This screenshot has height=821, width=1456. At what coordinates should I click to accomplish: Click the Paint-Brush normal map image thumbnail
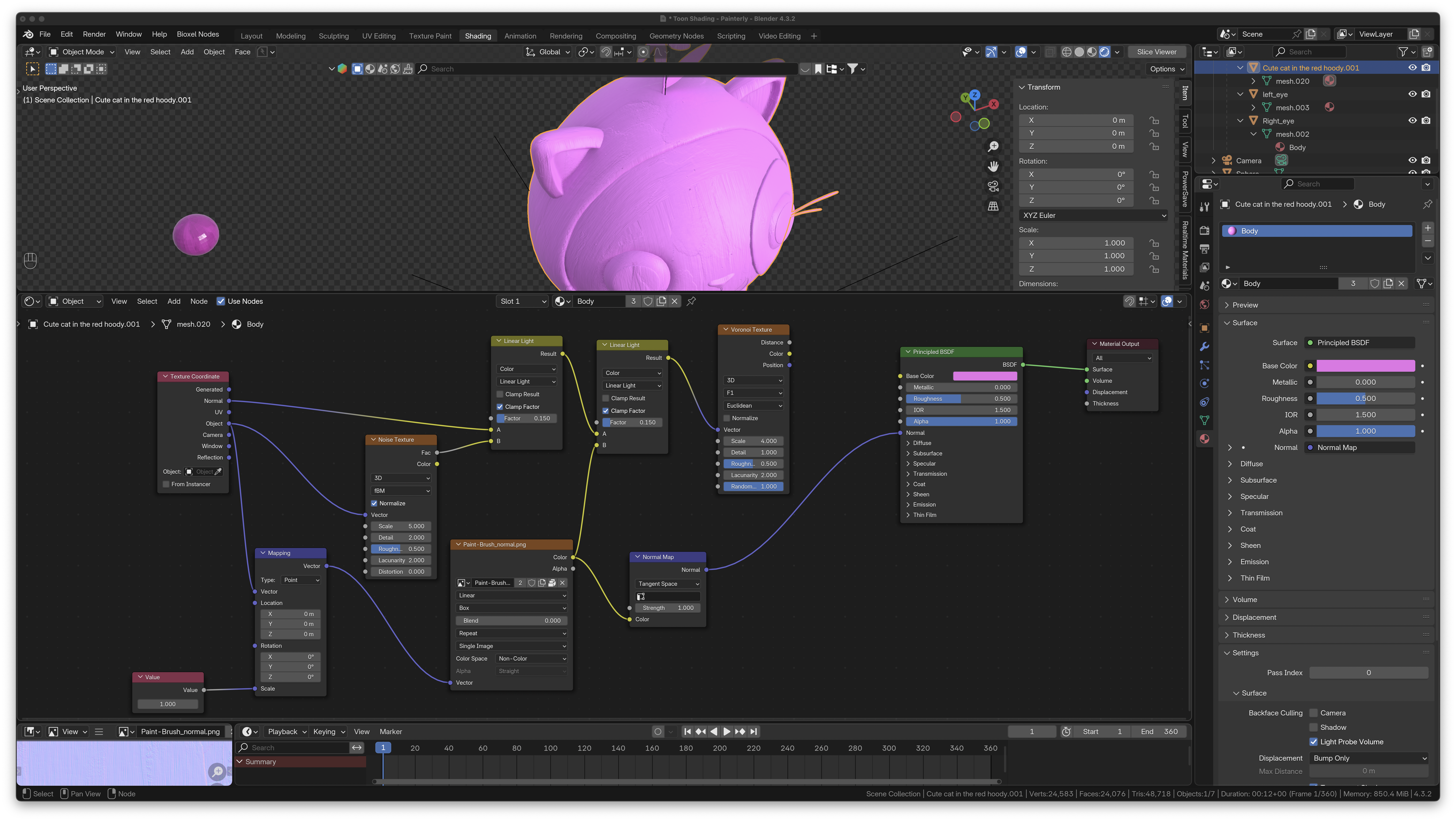(124, 763)
